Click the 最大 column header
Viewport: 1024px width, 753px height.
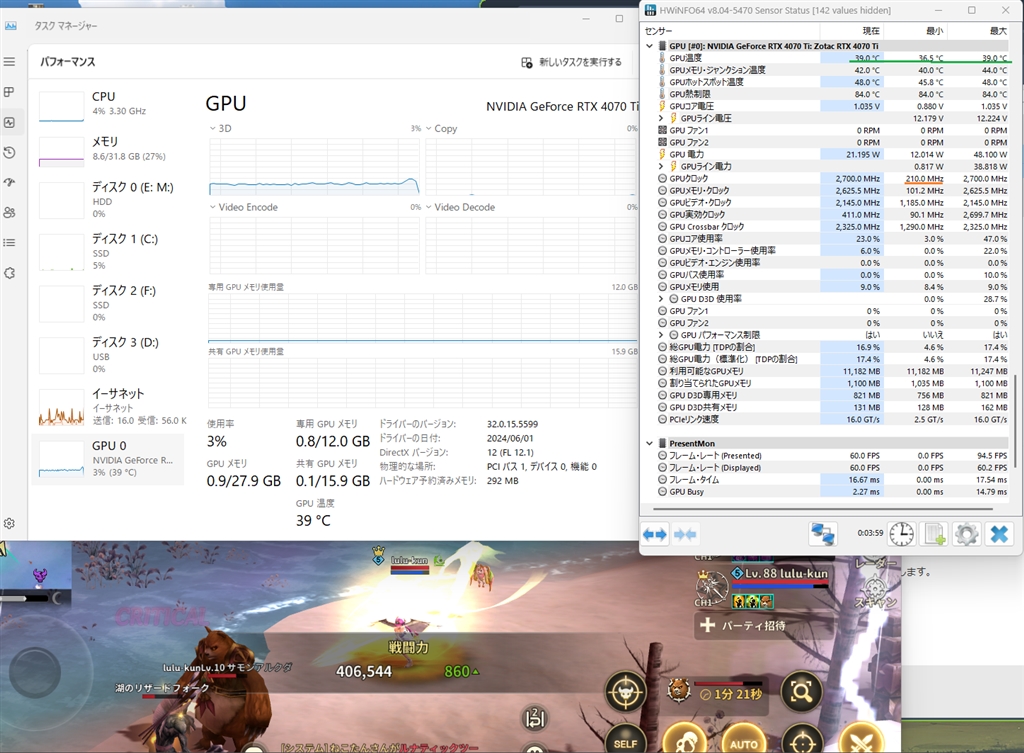[x=978, y=31]
